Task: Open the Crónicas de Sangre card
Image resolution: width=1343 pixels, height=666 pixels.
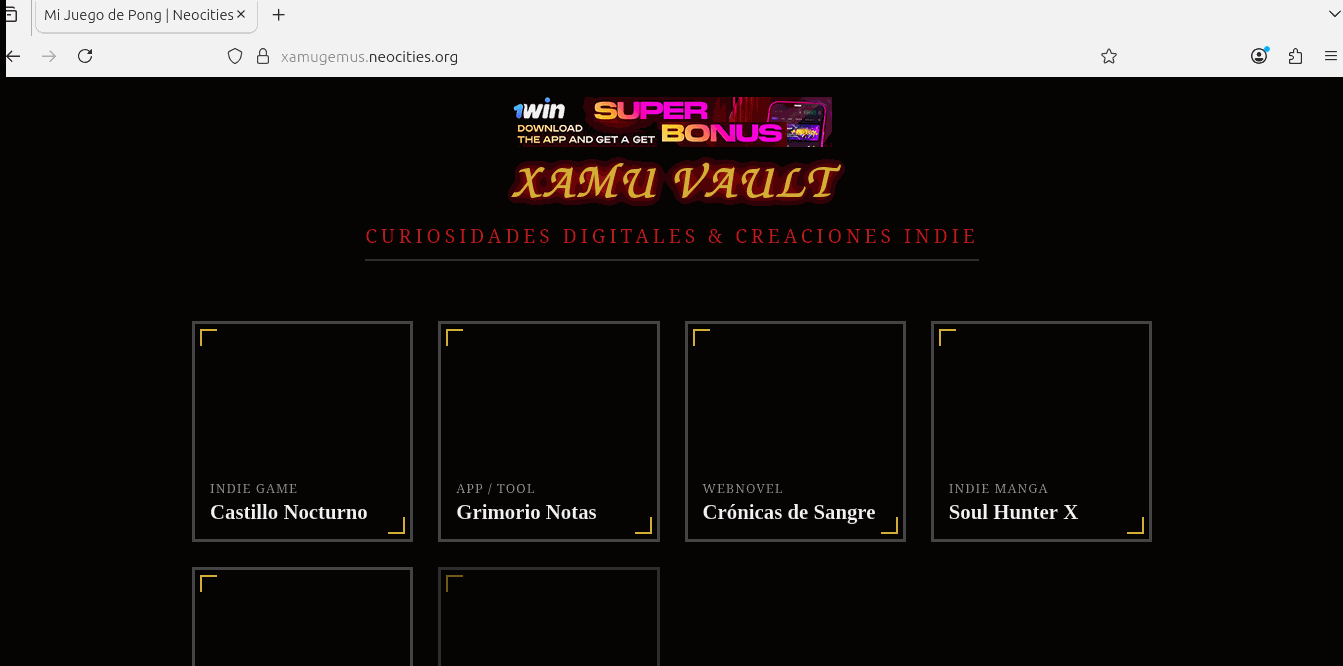Action: point(795,431)
